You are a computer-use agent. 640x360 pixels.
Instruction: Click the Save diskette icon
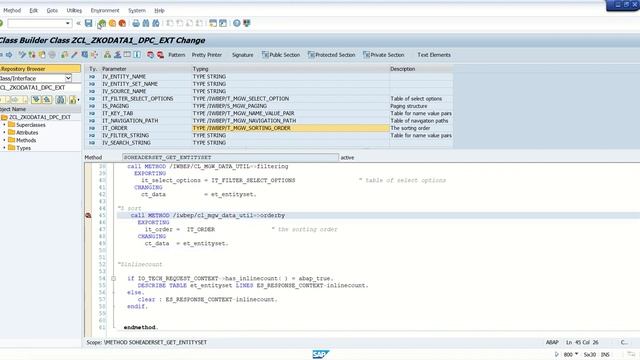[x=89, y=23]
